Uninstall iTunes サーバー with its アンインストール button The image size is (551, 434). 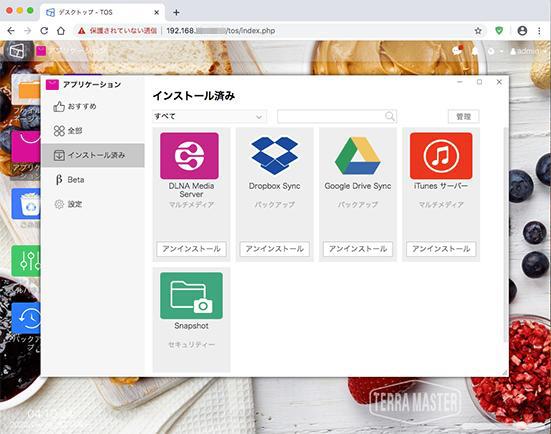tap(441, 249)
